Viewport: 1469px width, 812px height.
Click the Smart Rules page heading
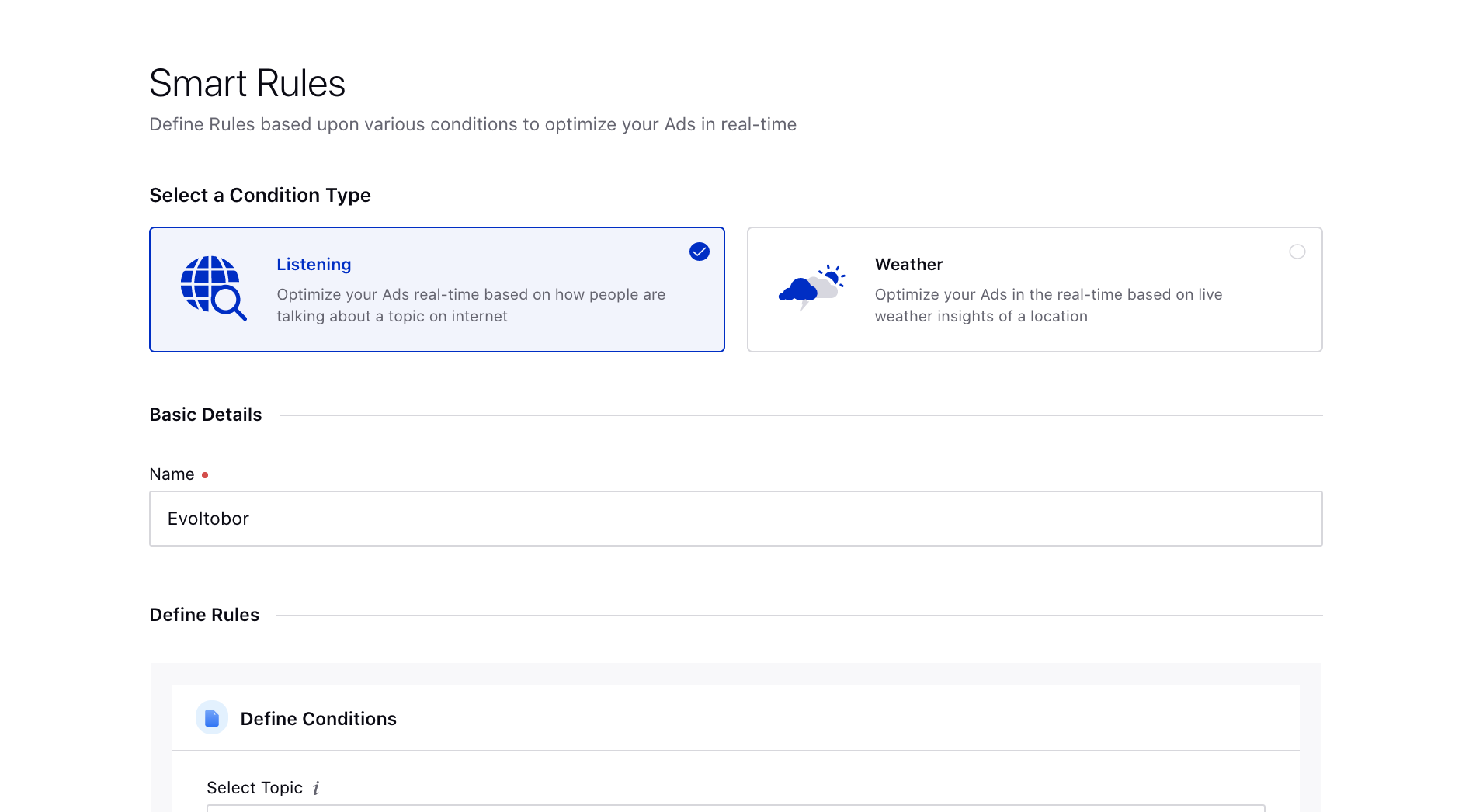point(247,83)
